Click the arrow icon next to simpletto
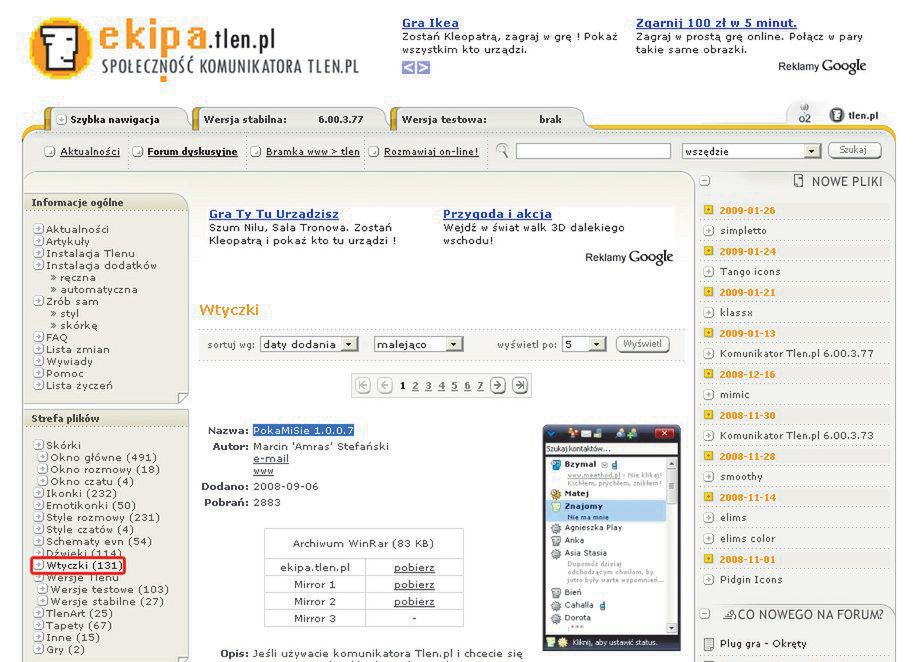This screenshot has width=917, height=662. pyautogui.click(x=709, y=230)
